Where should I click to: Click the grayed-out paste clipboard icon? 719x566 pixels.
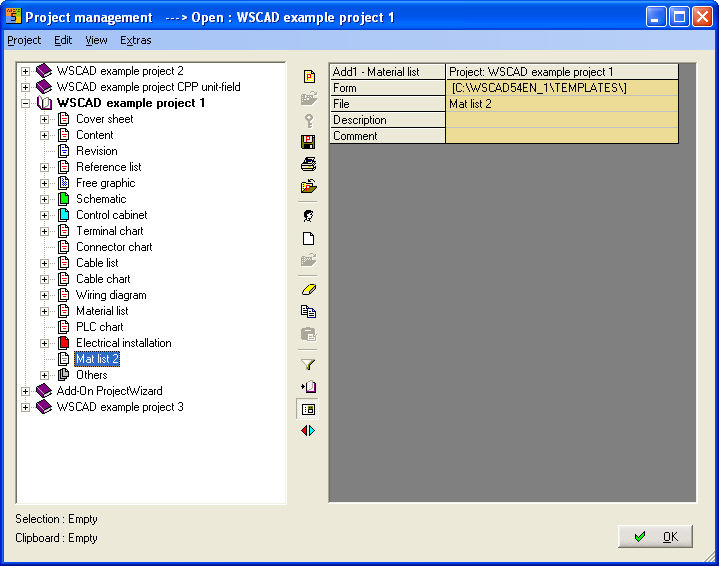309,334
